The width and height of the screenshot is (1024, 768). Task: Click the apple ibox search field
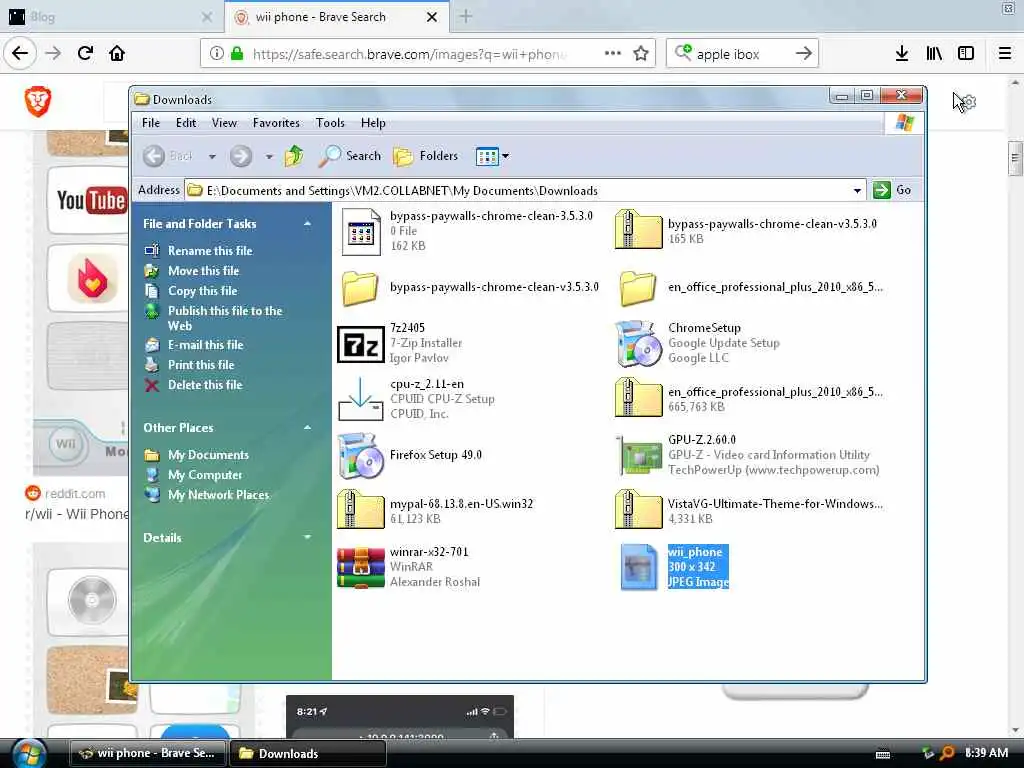pyautogui.click(x=741, y=54)
